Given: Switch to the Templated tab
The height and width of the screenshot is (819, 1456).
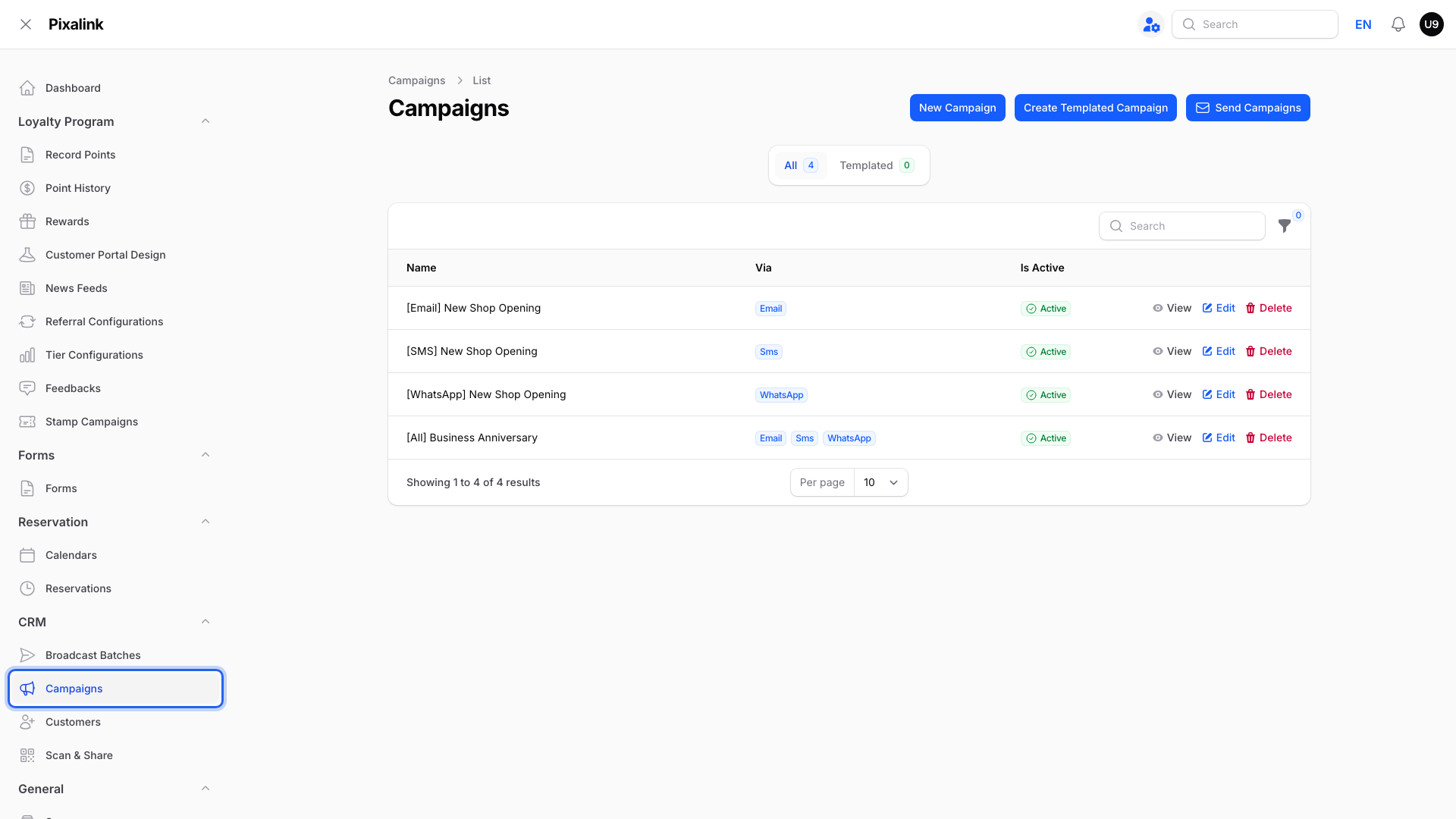Looking at the screenshot, I should pos(877,165).
